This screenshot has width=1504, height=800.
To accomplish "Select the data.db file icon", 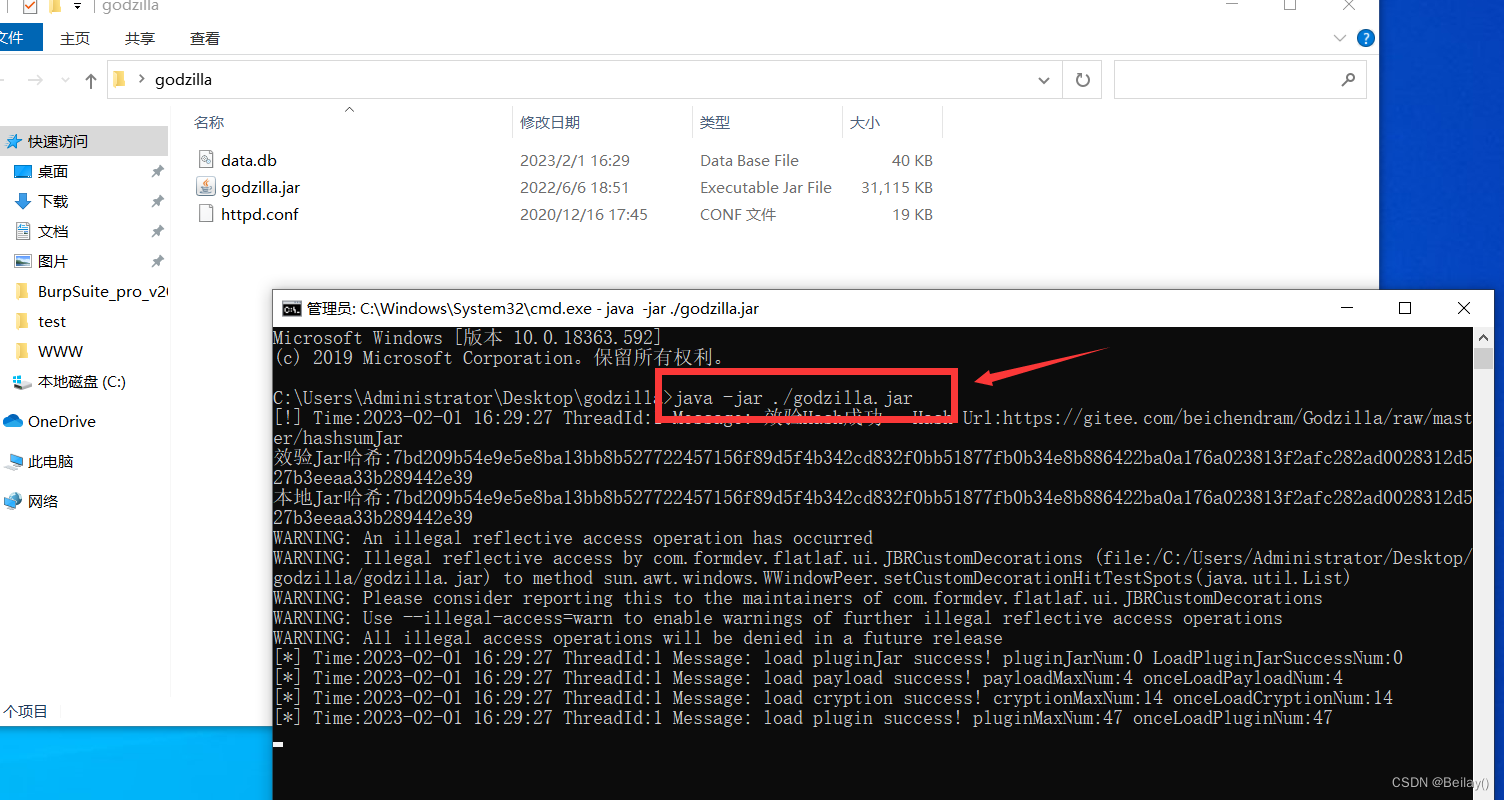I will pyautogui.click(x=206, y=160).
